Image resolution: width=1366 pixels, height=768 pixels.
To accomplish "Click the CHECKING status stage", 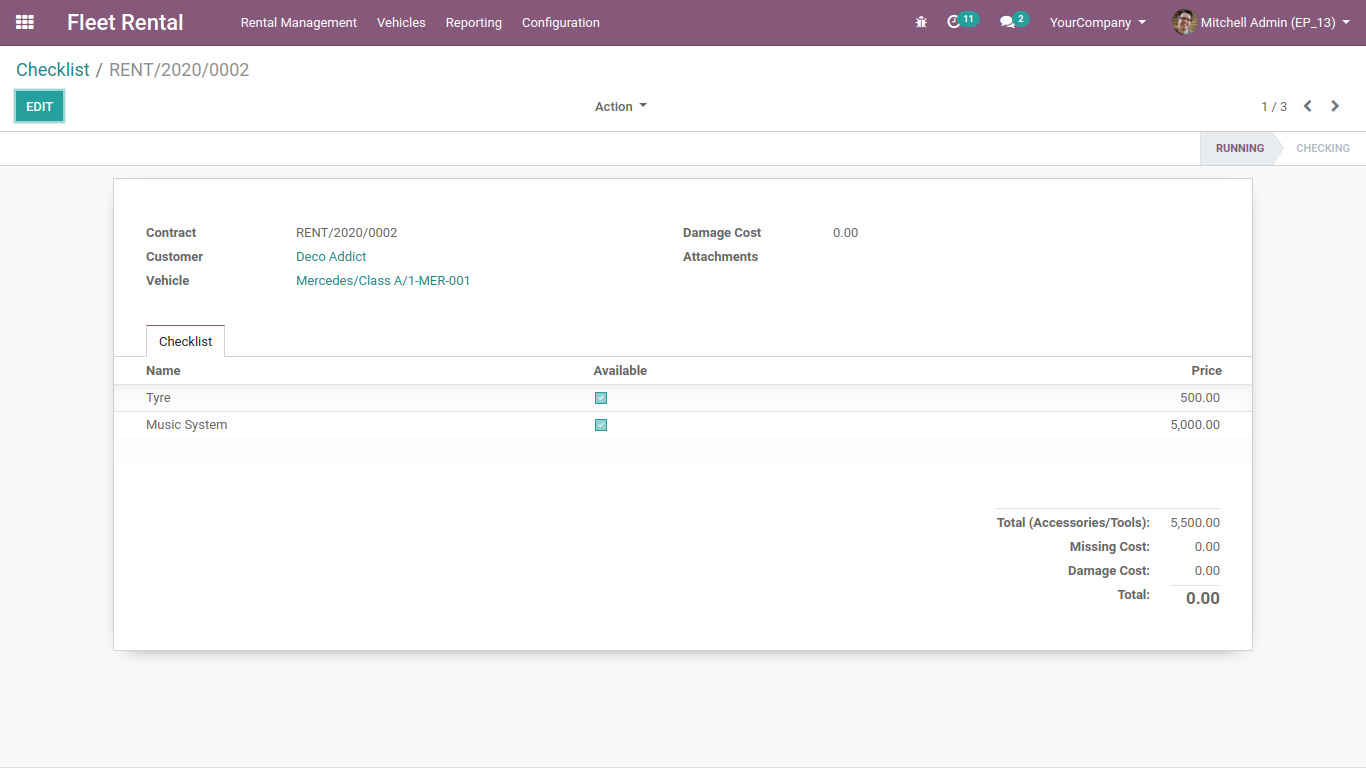I will point(1322,148).
